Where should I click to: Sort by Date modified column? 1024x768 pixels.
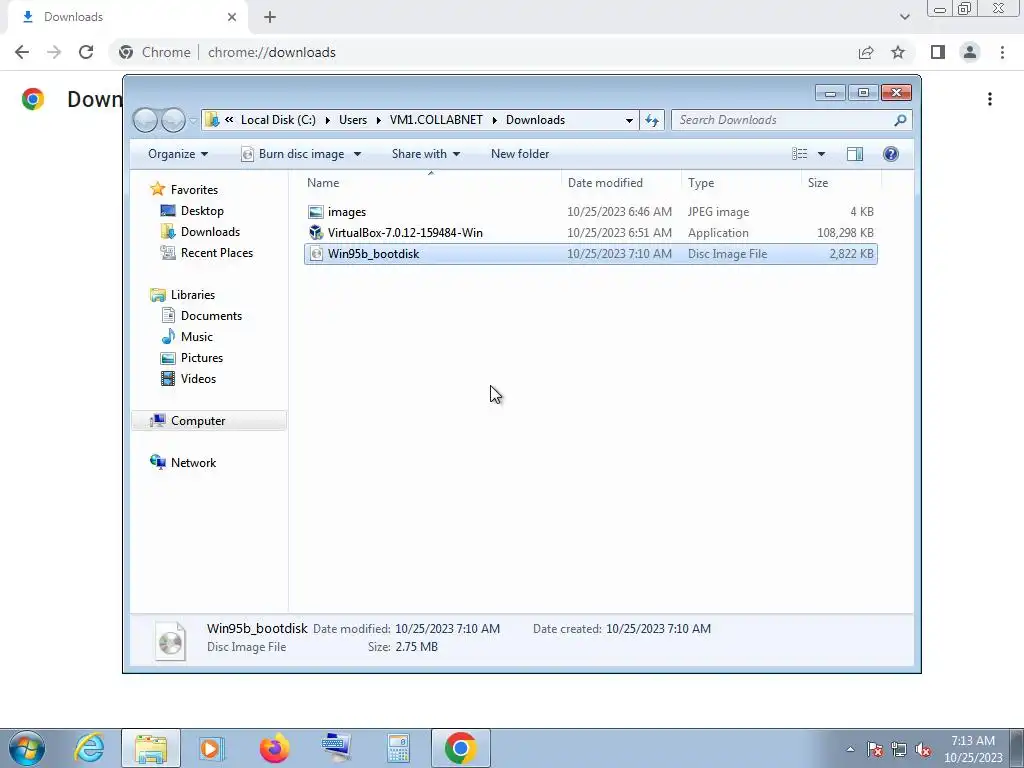click(621, 183)
